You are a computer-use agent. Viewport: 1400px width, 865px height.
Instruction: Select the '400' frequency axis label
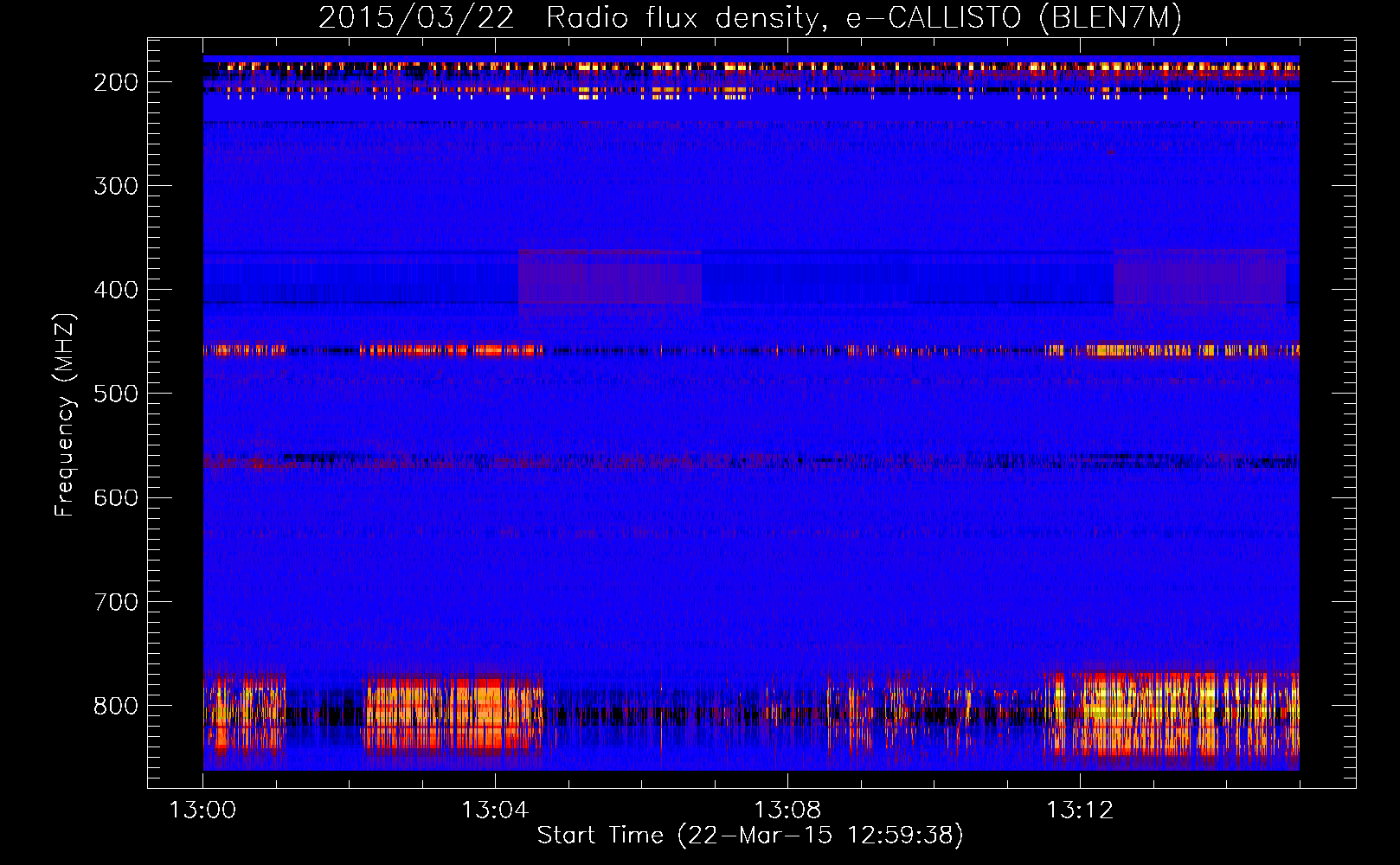click(x=116, y=290)
